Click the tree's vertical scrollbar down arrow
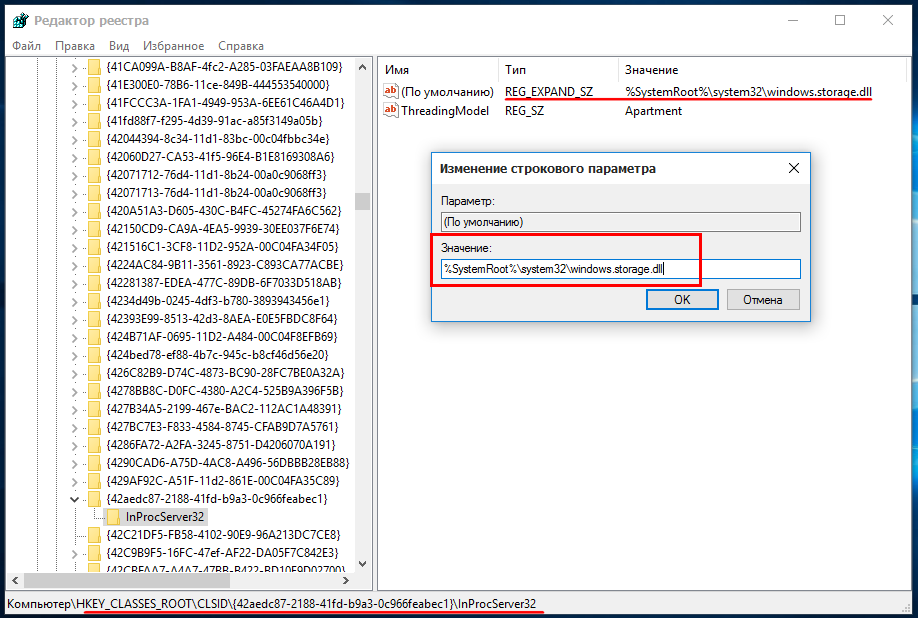 click(x=362, y=564)
